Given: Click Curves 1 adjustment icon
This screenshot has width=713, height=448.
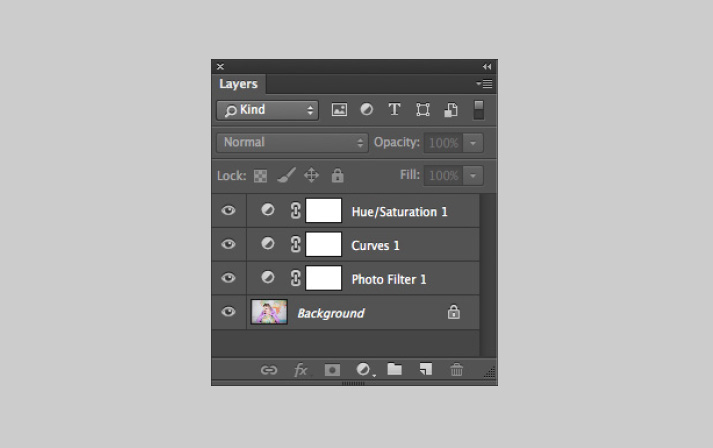Looking at the screenshot, I should pyautogui.click(x=268, y=243).
